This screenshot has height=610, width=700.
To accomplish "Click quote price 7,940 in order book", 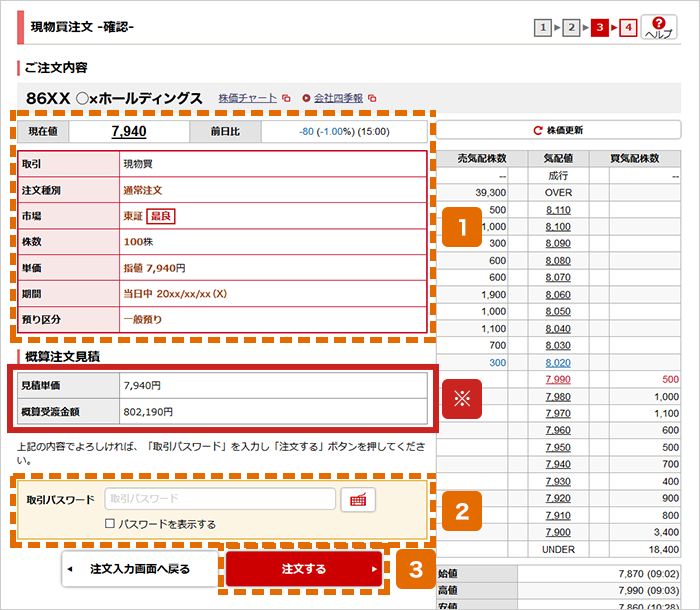I will point(558,464).
